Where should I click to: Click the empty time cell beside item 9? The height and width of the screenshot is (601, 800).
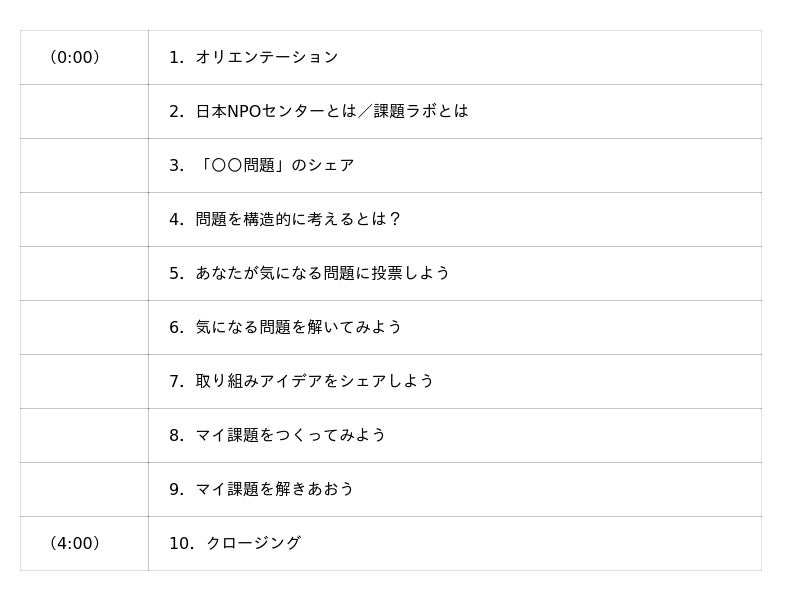click(84, 490)
